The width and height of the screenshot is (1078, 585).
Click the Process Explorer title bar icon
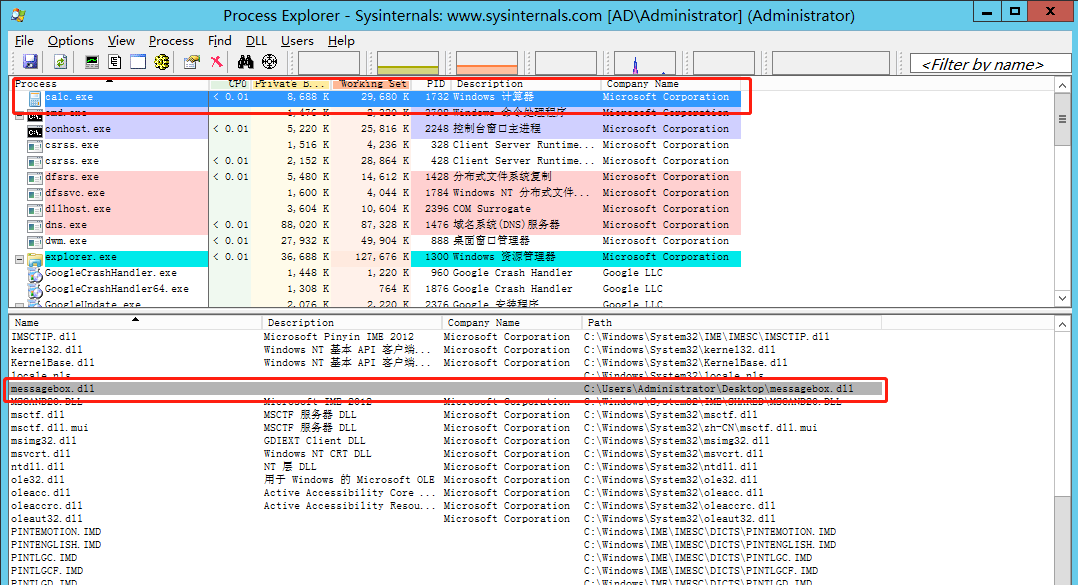pyautogui.click(x=18, y=15)
